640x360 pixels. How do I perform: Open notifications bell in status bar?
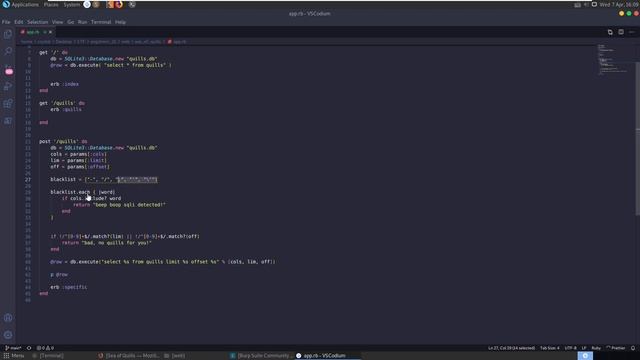coord(633,348)
